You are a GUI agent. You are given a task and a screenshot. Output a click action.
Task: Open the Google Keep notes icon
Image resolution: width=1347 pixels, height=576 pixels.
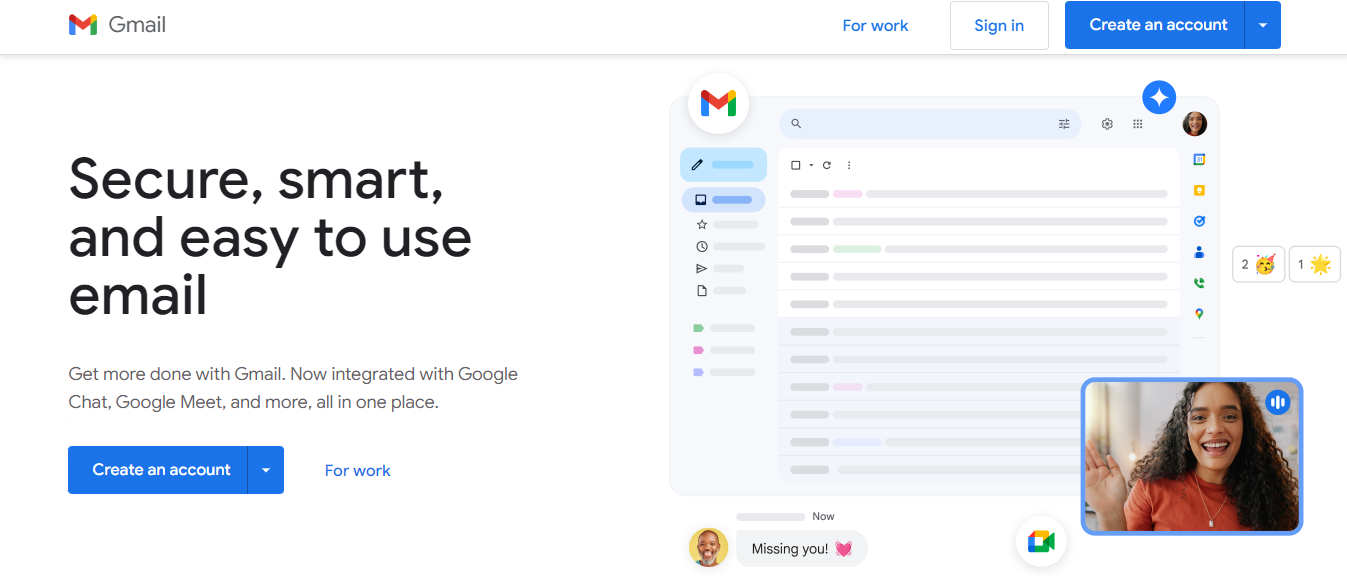coord(1199,189)
